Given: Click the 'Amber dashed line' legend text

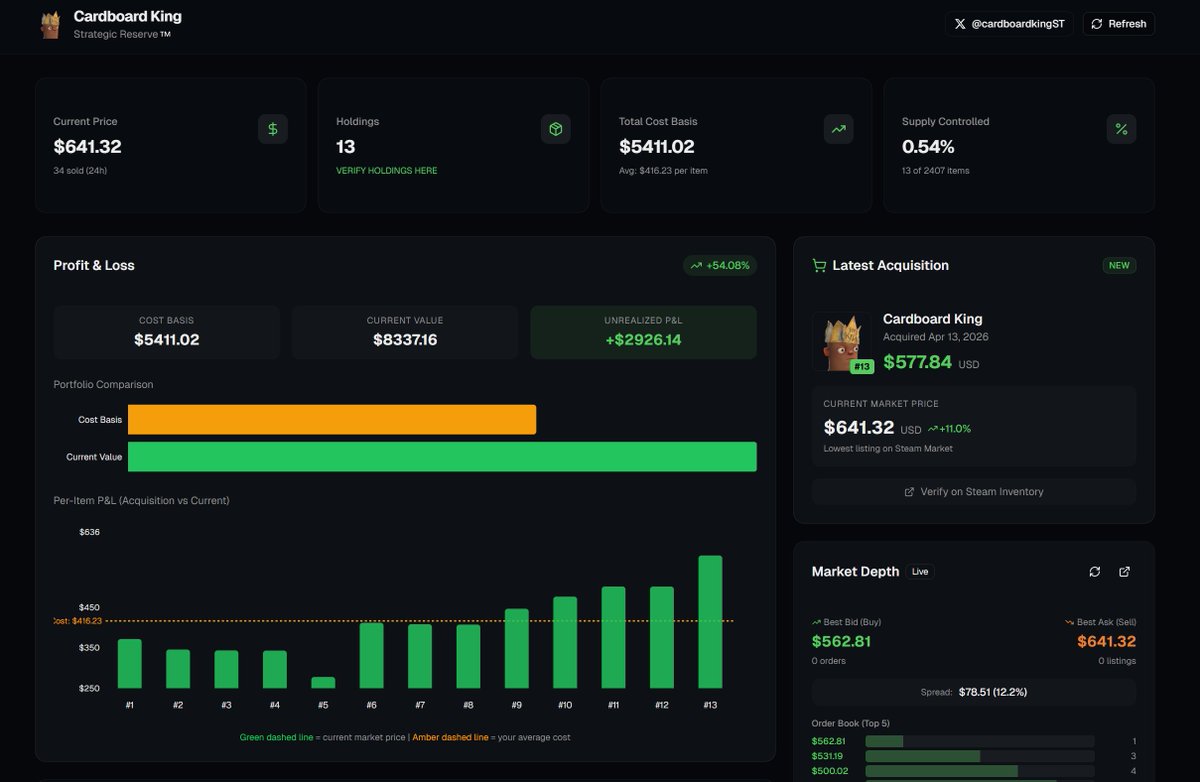Looking at the screenshot, I should click(x=451, y=737).
